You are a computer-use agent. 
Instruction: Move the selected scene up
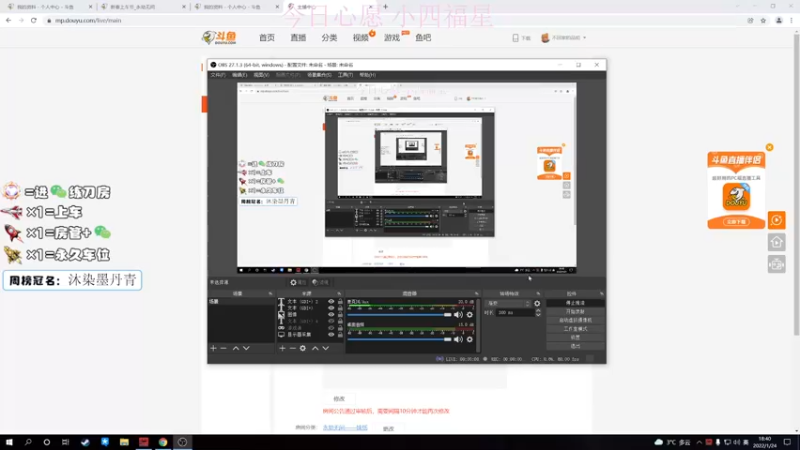pos(236,348)
